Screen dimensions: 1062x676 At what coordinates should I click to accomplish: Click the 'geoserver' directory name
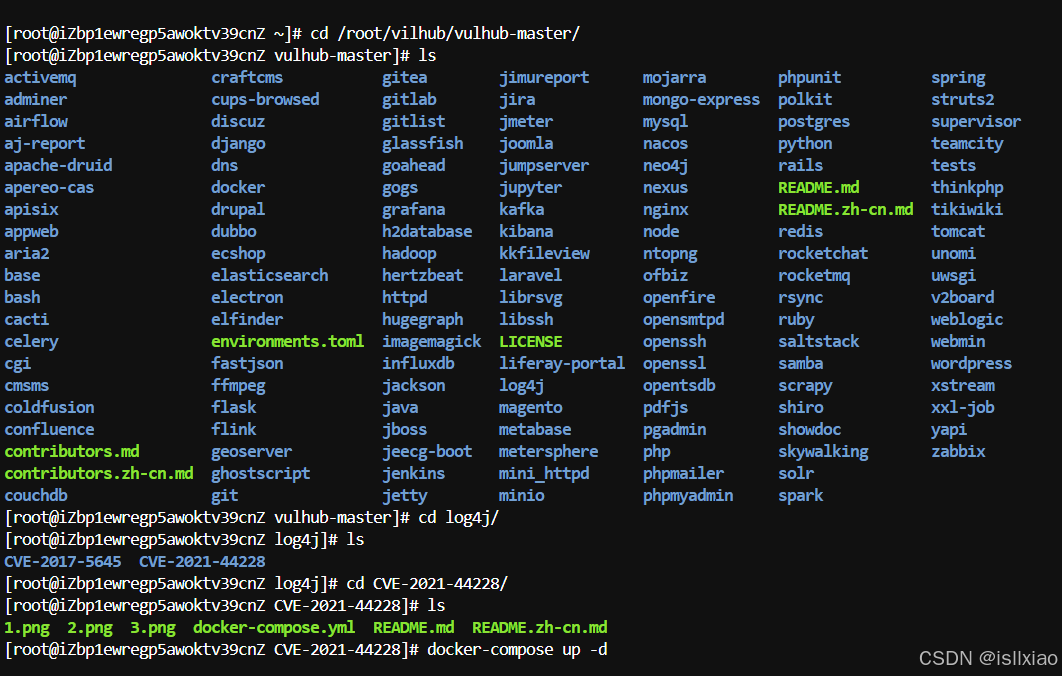point(252,452)
